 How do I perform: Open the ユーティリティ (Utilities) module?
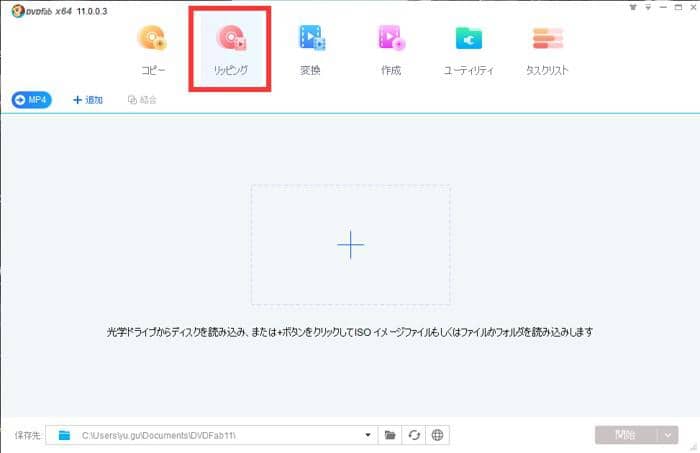(x=469, y=50)
